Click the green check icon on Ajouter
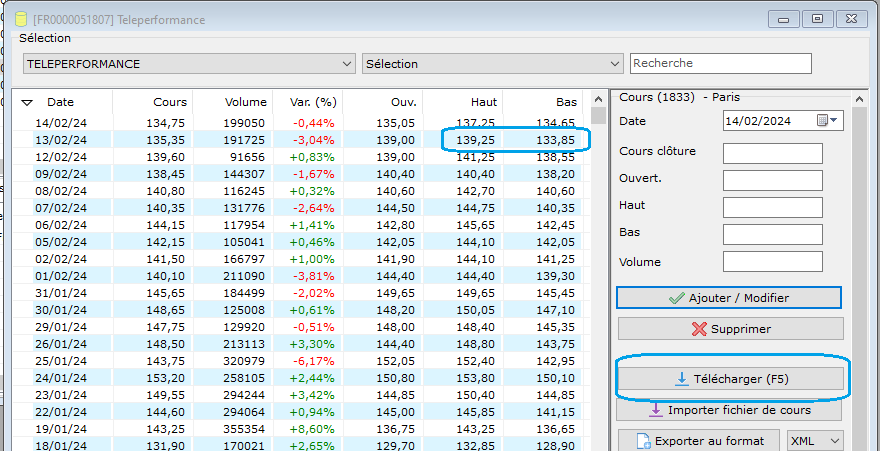The image size is (880, 451). click(677, 298)
